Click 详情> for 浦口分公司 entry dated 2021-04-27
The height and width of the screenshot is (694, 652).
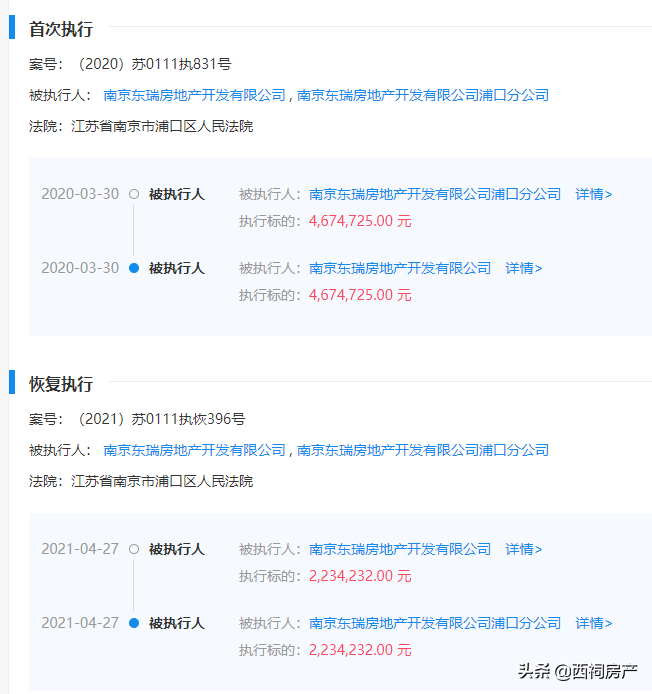coord(594,623)
